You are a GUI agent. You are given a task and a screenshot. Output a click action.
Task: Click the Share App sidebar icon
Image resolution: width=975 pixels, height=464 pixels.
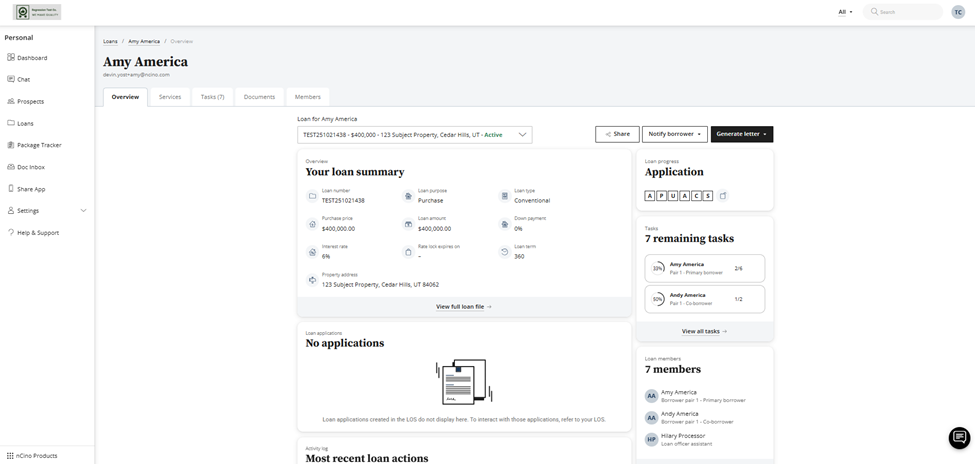pyautogui.click(x=10, y=189)
